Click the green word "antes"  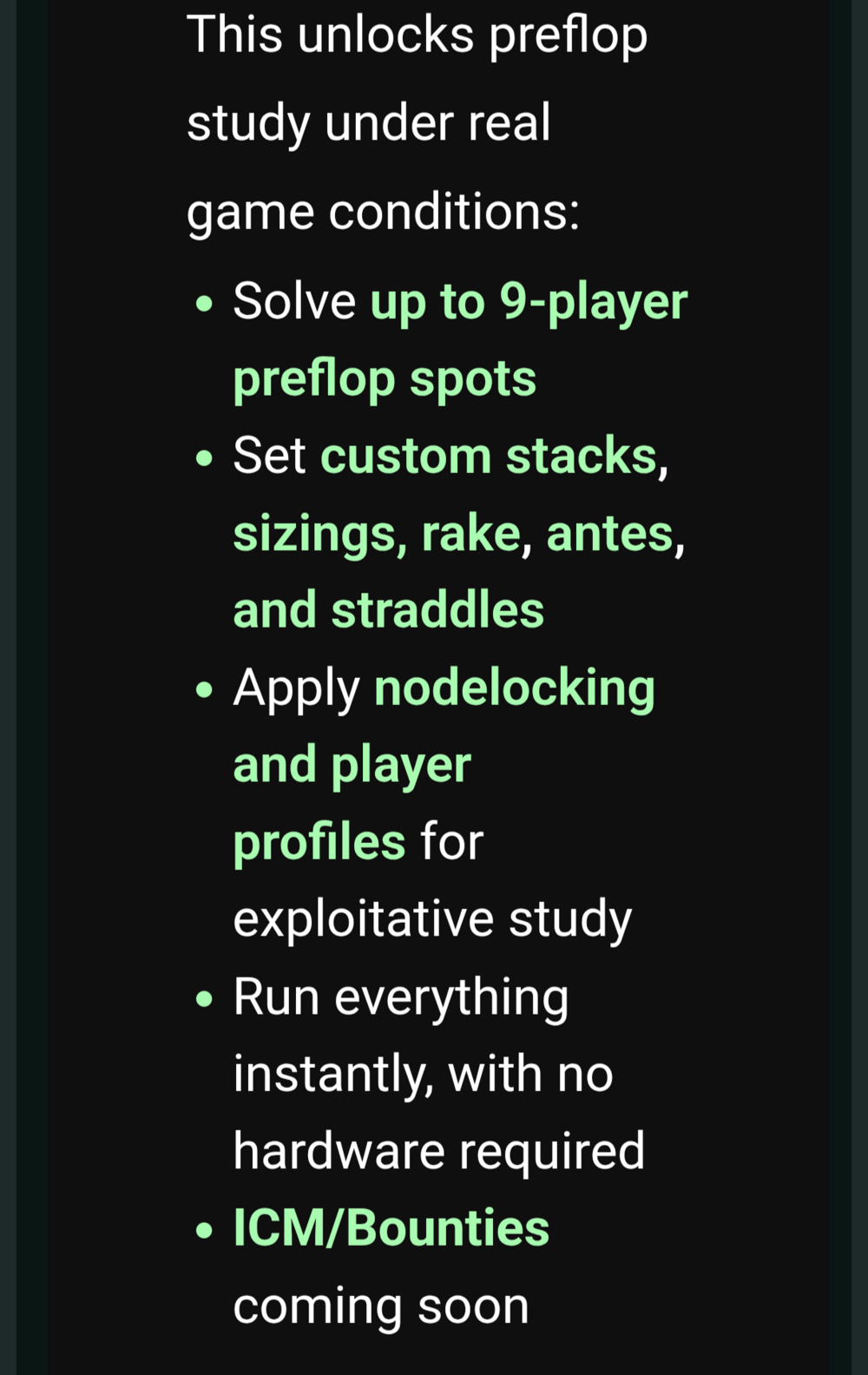[x=610, y=533]
